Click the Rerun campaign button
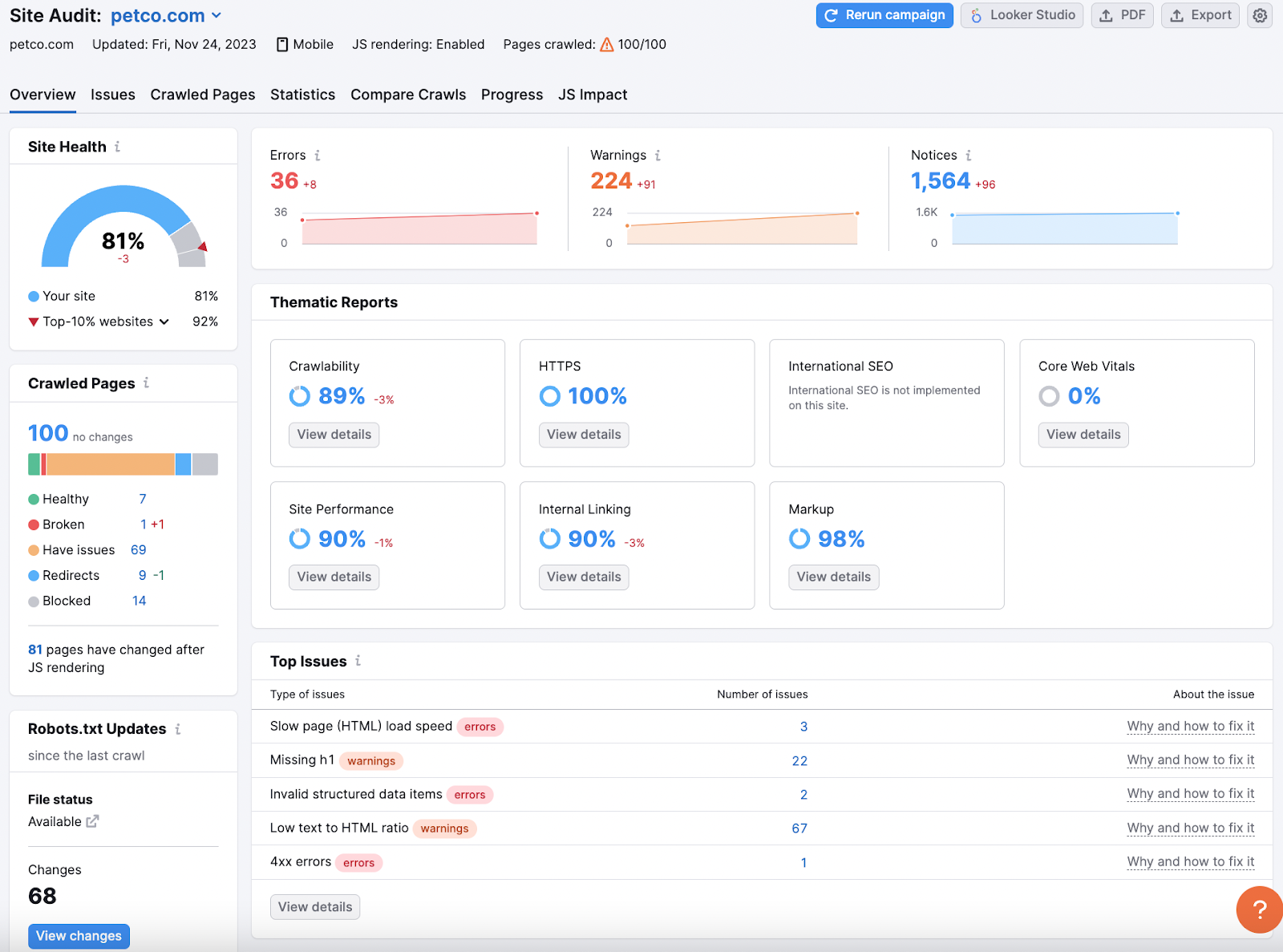 (884, 15)
